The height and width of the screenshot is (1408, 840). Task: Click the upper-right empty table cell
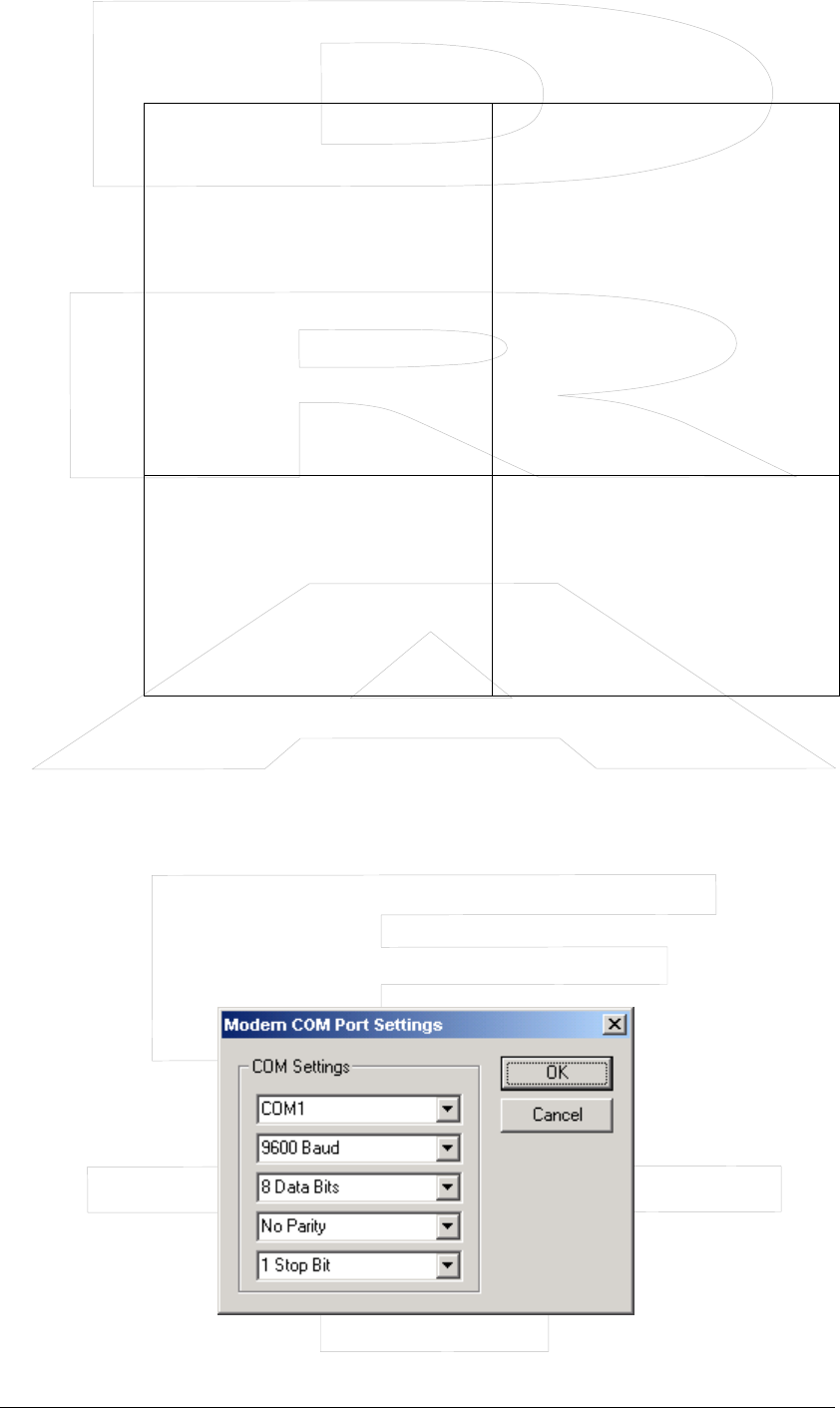click(665, 288)
